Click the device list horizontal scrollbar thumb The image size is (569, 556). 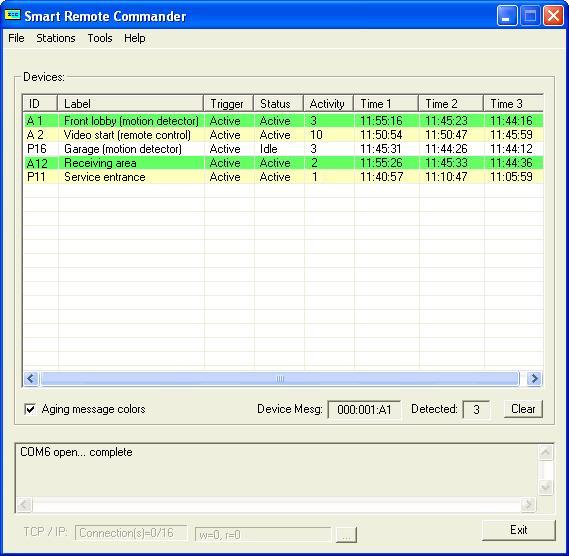279,379
